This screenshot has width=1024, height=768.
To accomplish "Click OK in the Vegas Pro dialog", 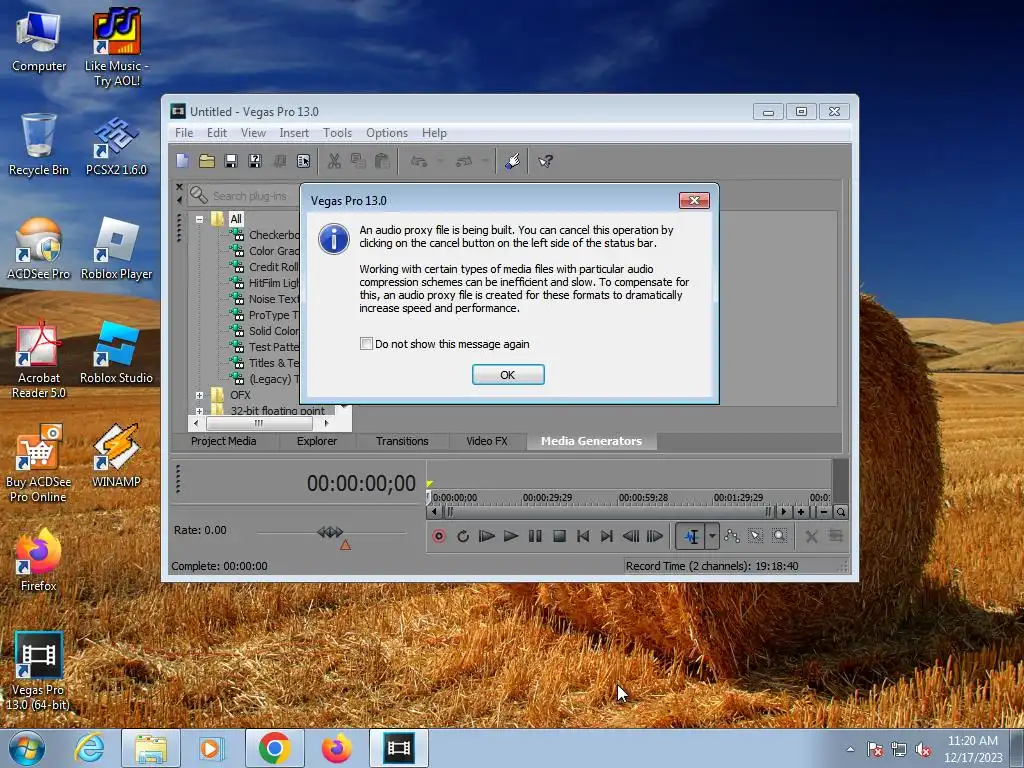I will [508, 375].
